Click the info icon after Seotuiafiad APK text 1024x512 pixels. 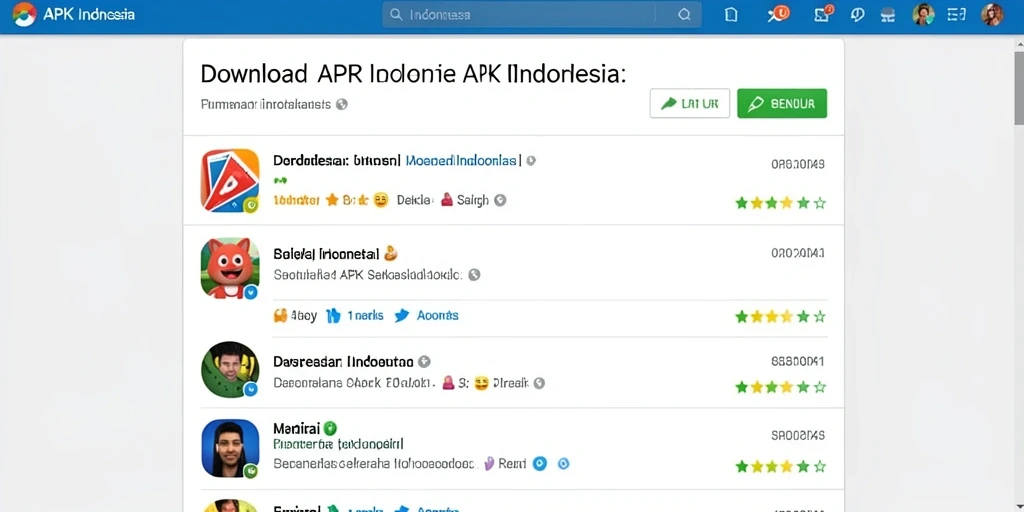tap(475, 275)
